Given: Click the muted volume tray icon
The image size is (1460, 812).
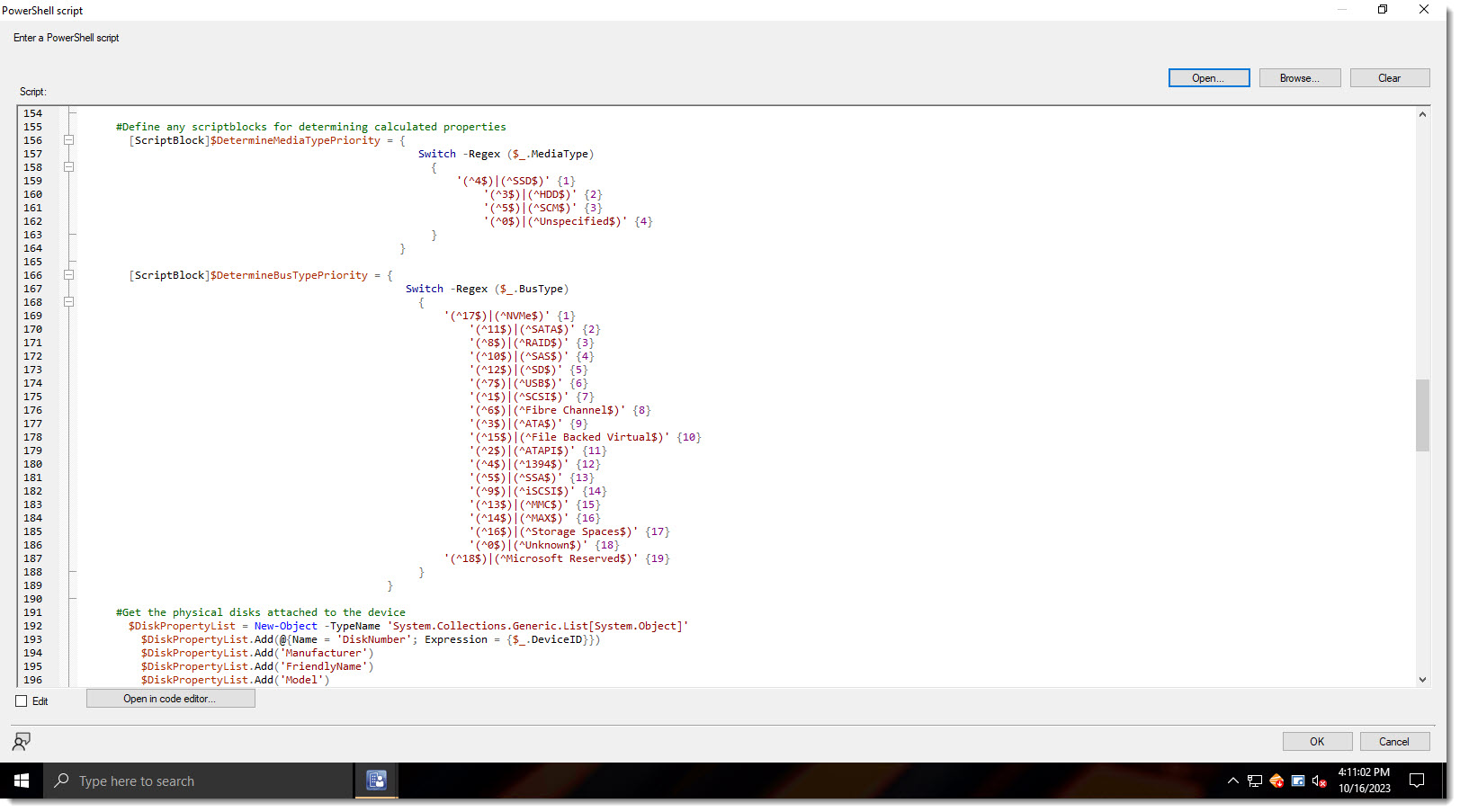Looking at the screenshot, I should click(1320, 781).
